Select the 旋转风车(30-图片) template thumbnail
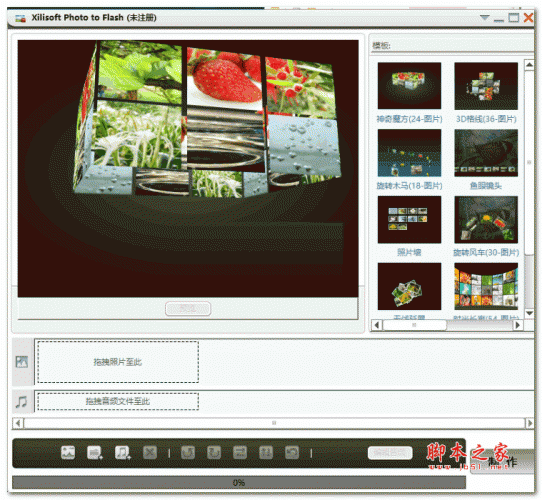 (x=486, y=220)
